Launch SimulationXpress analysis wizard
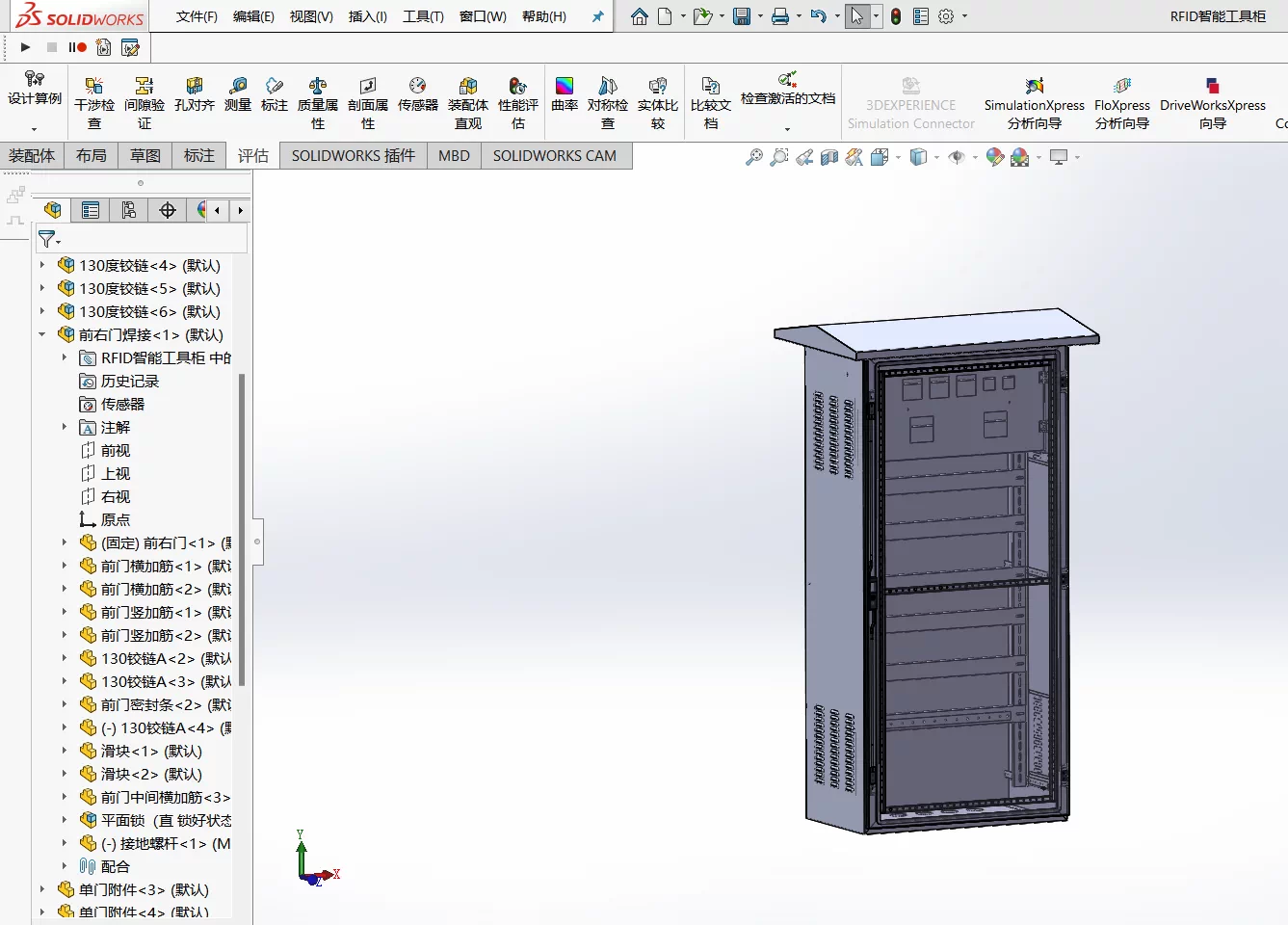The height and width of the screenshot is (925, 1288). (x=1034, y=103)
